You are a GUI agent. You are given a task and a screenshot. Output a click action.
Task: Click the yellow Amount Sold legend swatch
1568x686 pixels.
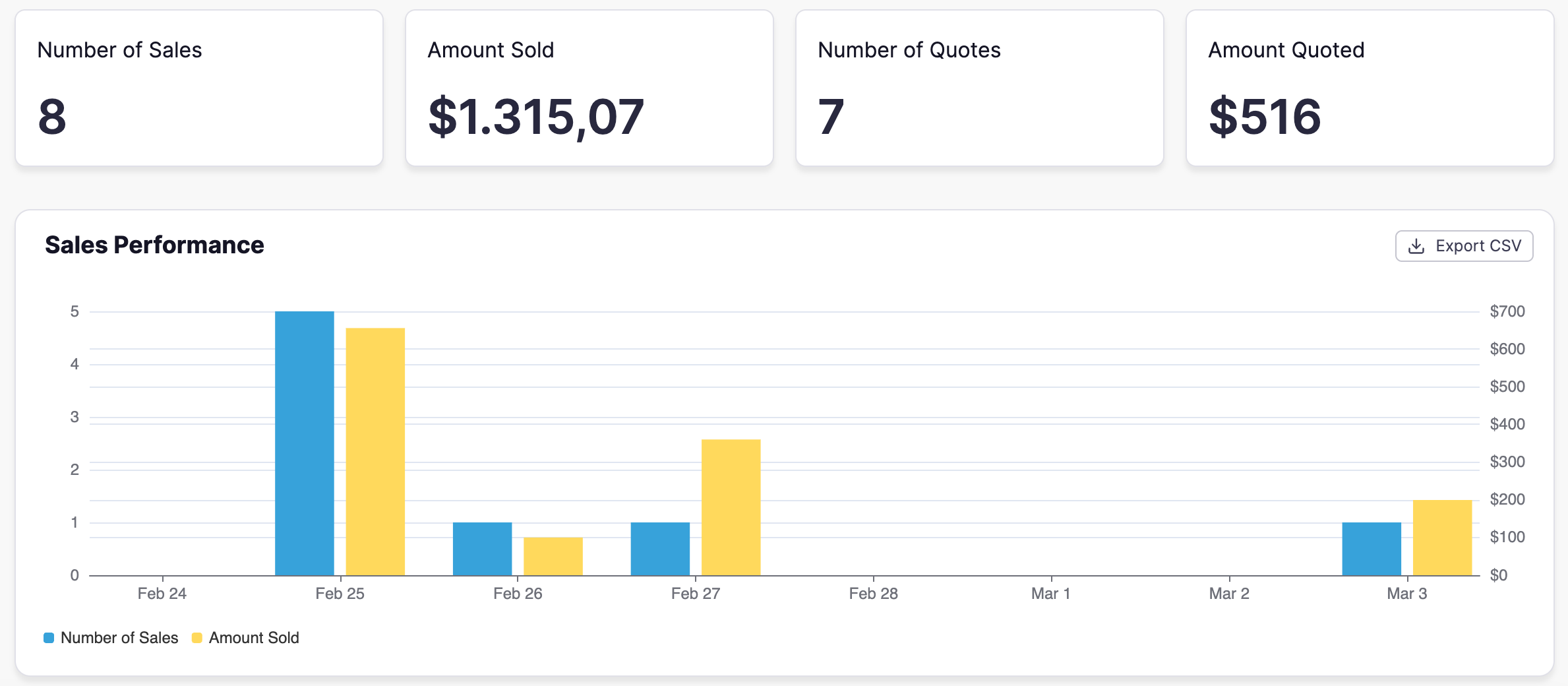196,638
